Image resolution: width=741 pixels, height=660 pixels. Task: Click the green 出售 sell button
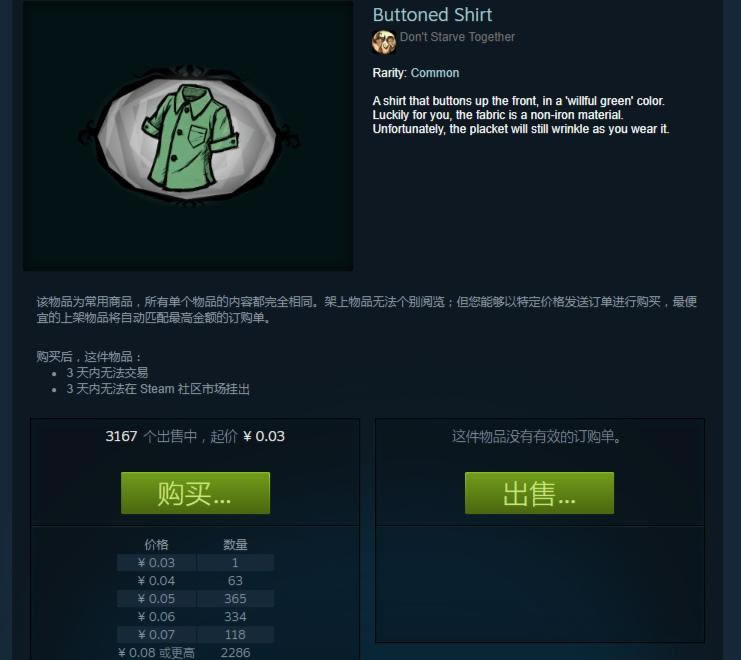(x=539, y=493)
